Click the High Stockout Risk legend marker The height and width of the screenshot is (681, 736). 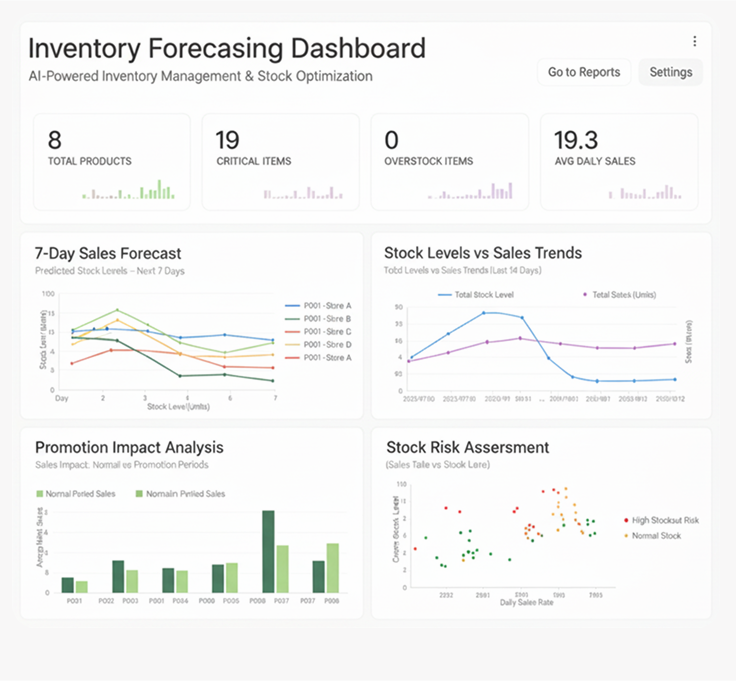(x=626, y=521)
